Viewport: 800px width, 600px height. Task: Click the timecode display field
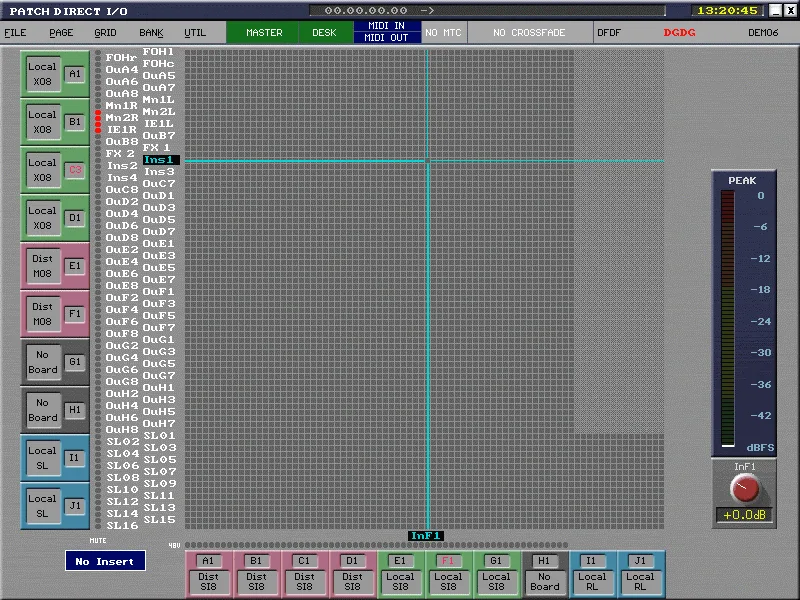click(x=487, y=11)
